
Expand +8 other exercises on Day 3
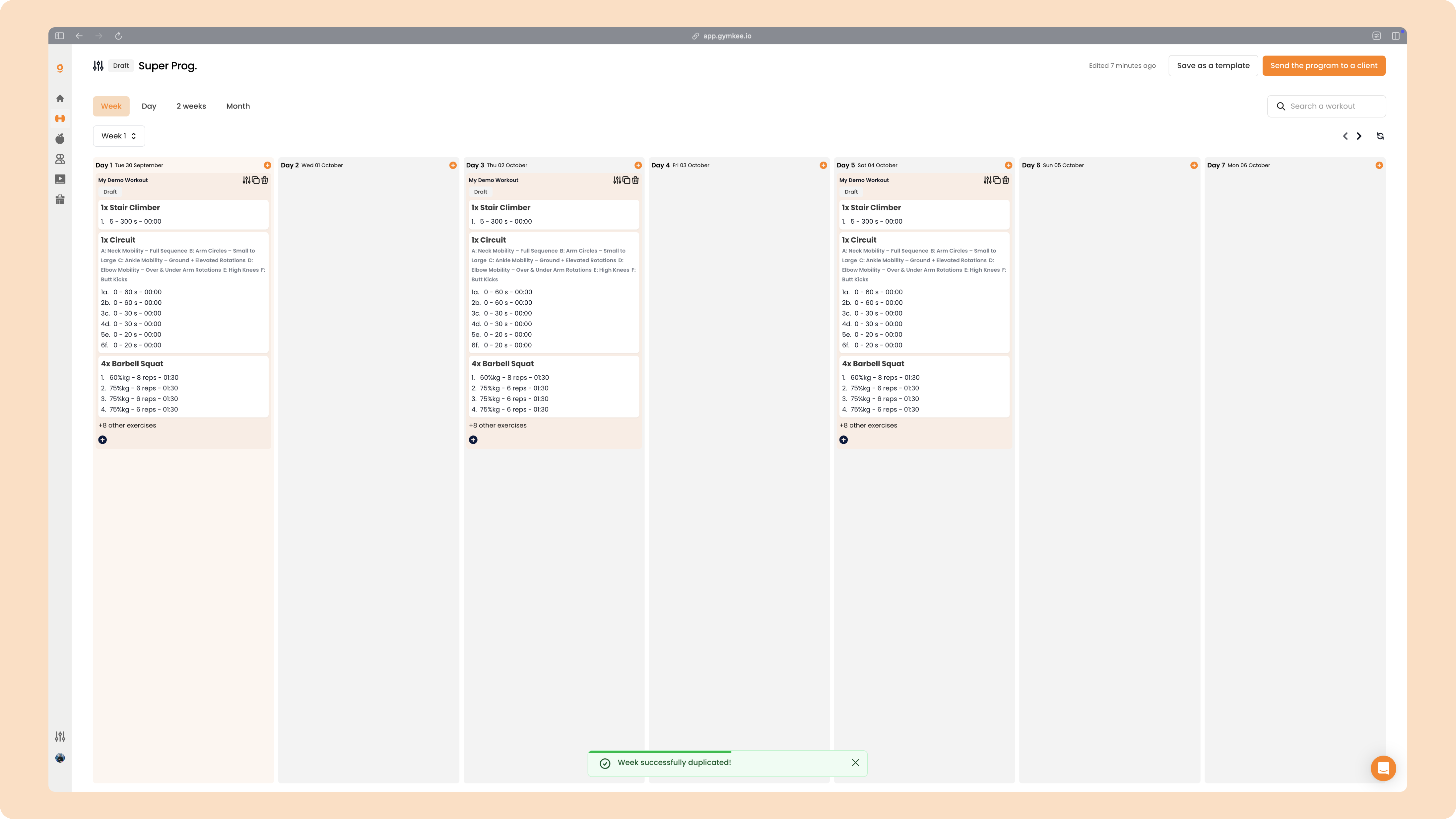click(497, 425)
